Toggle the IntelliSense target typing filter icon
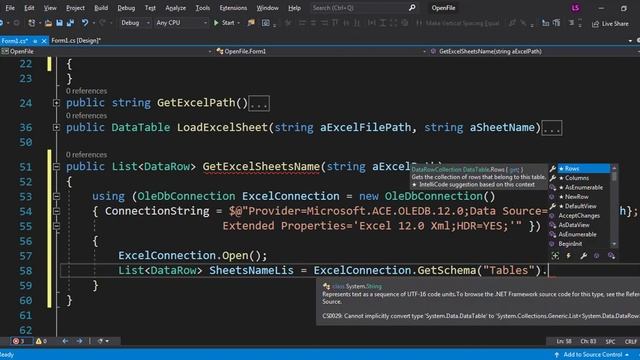The width and height of the screenshot is (640, 360). tap(555, 256)
